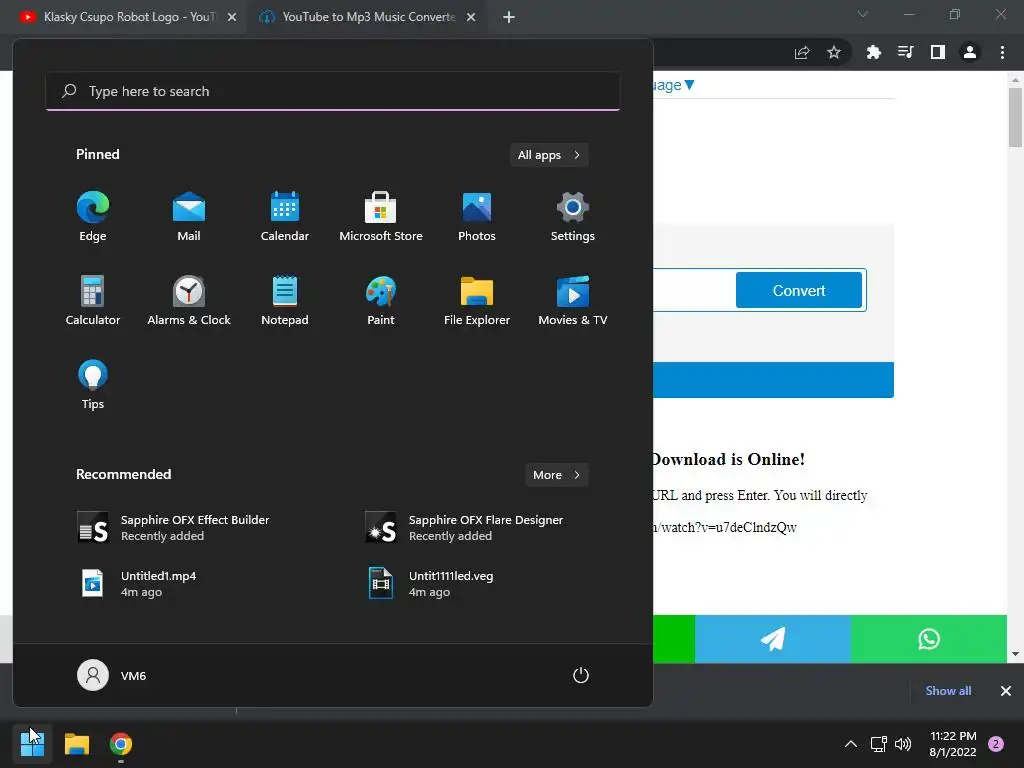
Task: Bookmark this page with star icon
Action: point(834,52)
